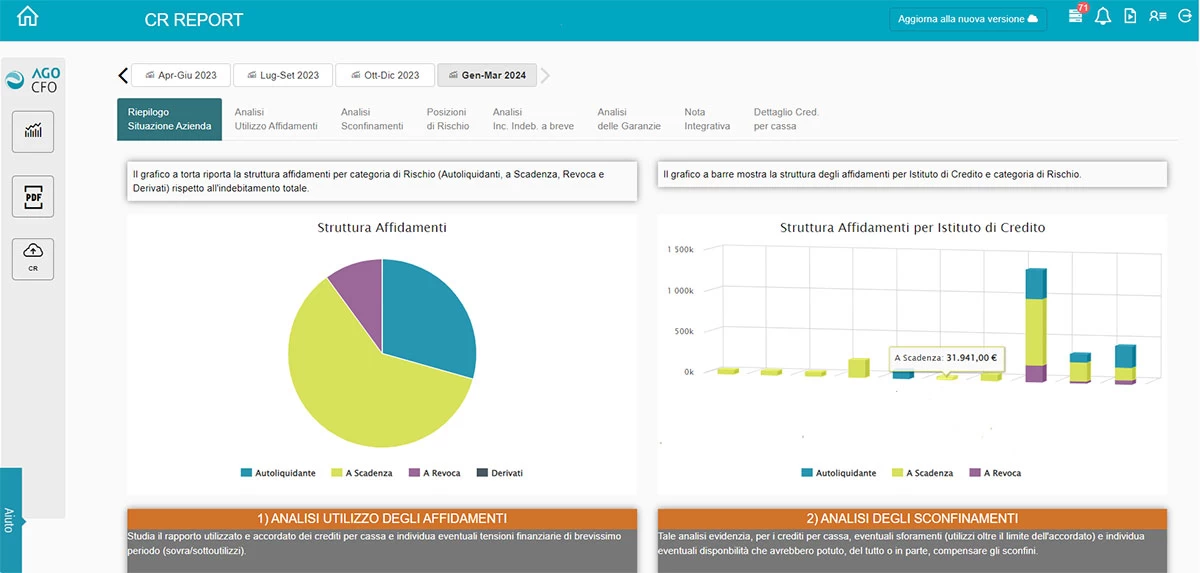Expand the Aiuto side panel
Screen dimensions: 1200x573
click(10, 520)
